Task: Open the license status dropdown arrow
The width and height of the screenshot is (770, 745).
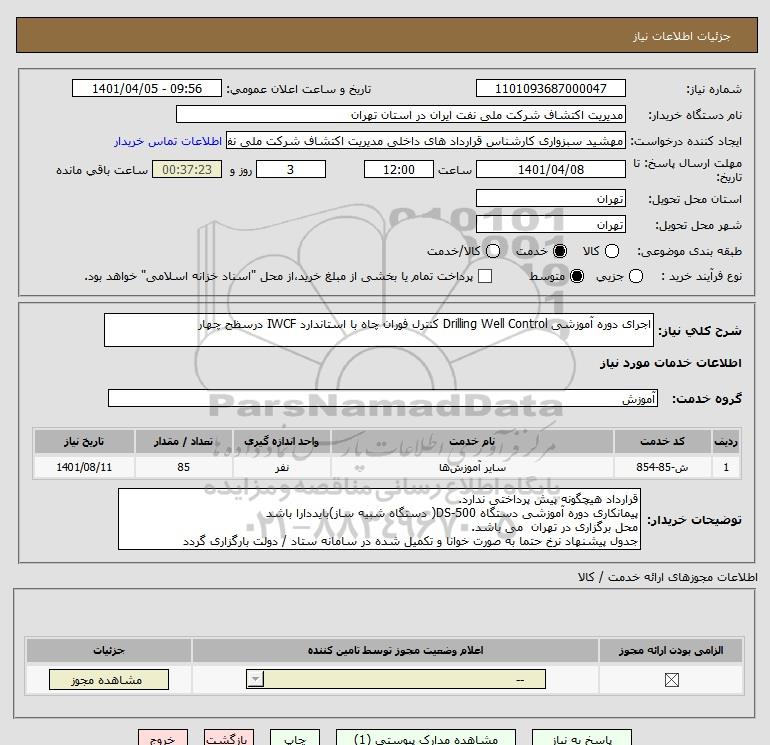Action: tap(255, 680)
